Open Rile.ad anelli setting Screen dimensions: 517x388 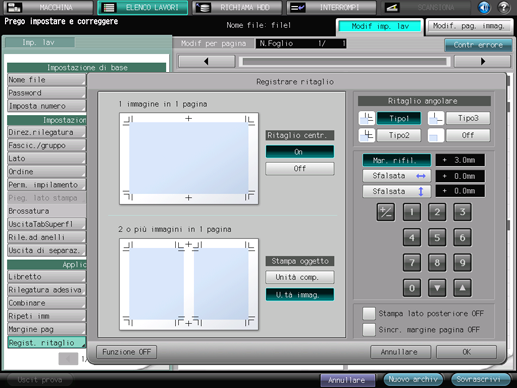point(46,237)
